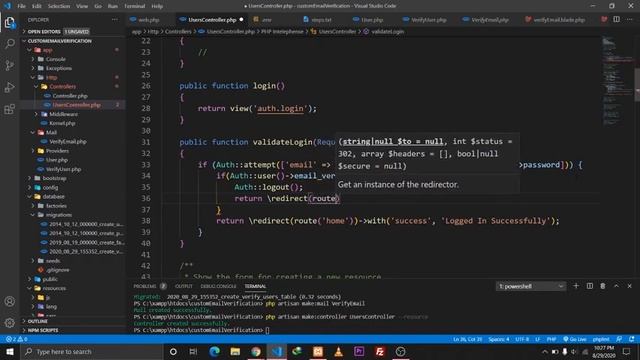Switch to the Output panel tab
This screenshot has width=640, height=360.
pyautogui.click(x=184, y=286)
